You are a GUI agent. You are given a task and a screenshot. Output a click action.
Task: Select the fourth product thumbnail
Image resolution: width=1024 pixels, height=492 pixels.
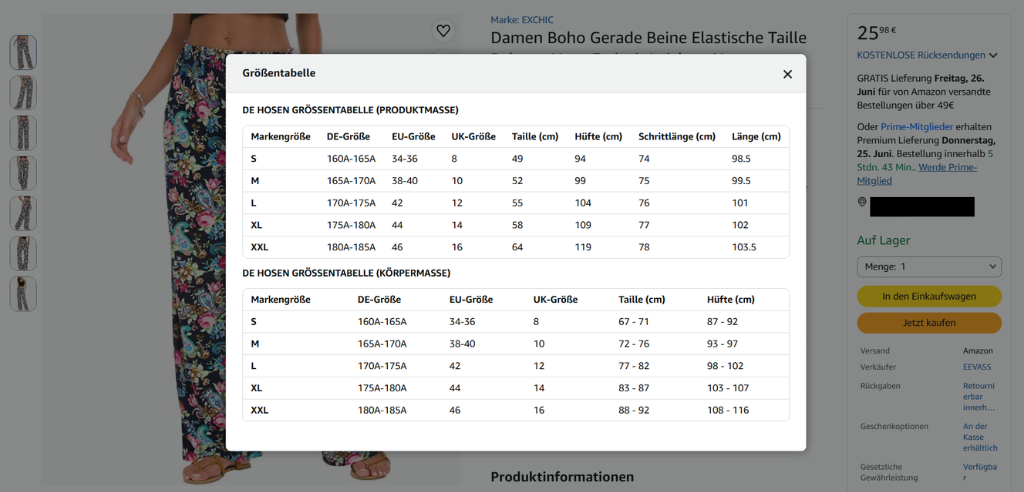coord(23,173)
